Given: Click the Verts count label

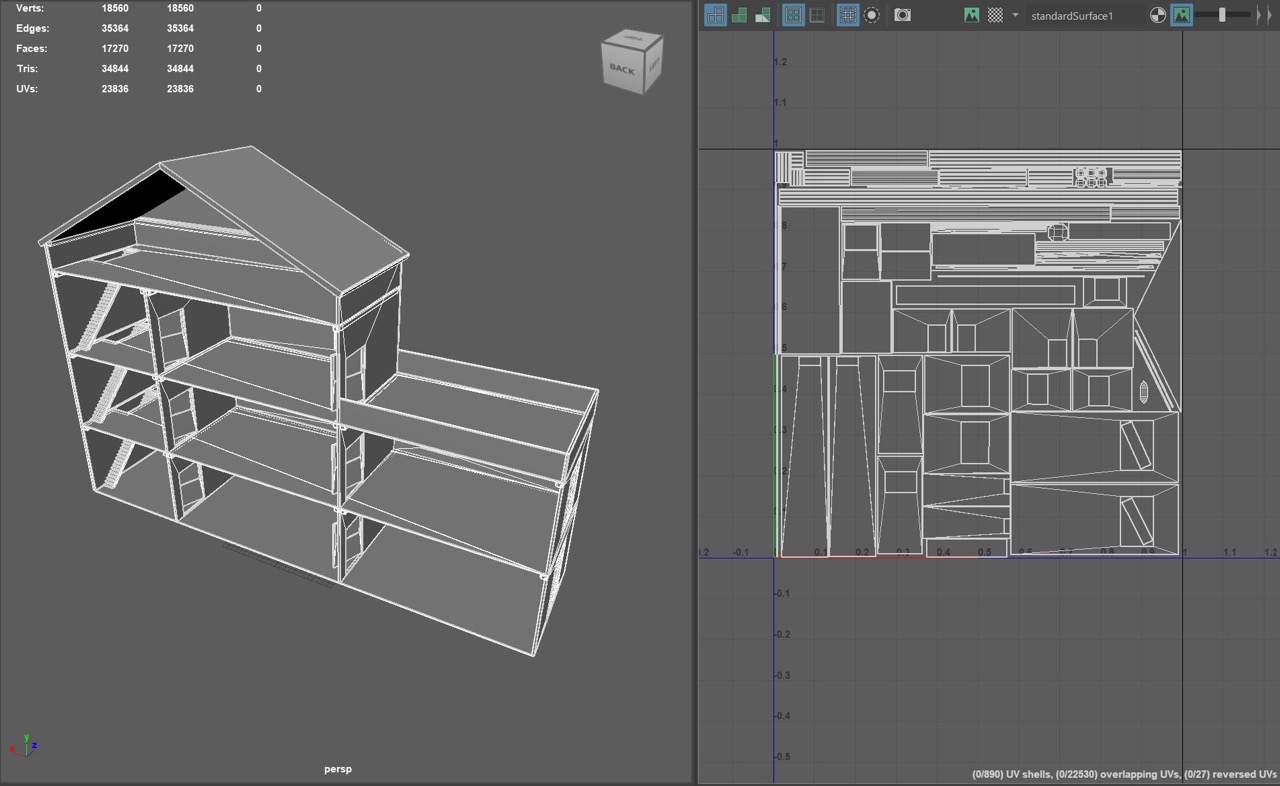Looking at the screenshot, I should tap(31, 8).
